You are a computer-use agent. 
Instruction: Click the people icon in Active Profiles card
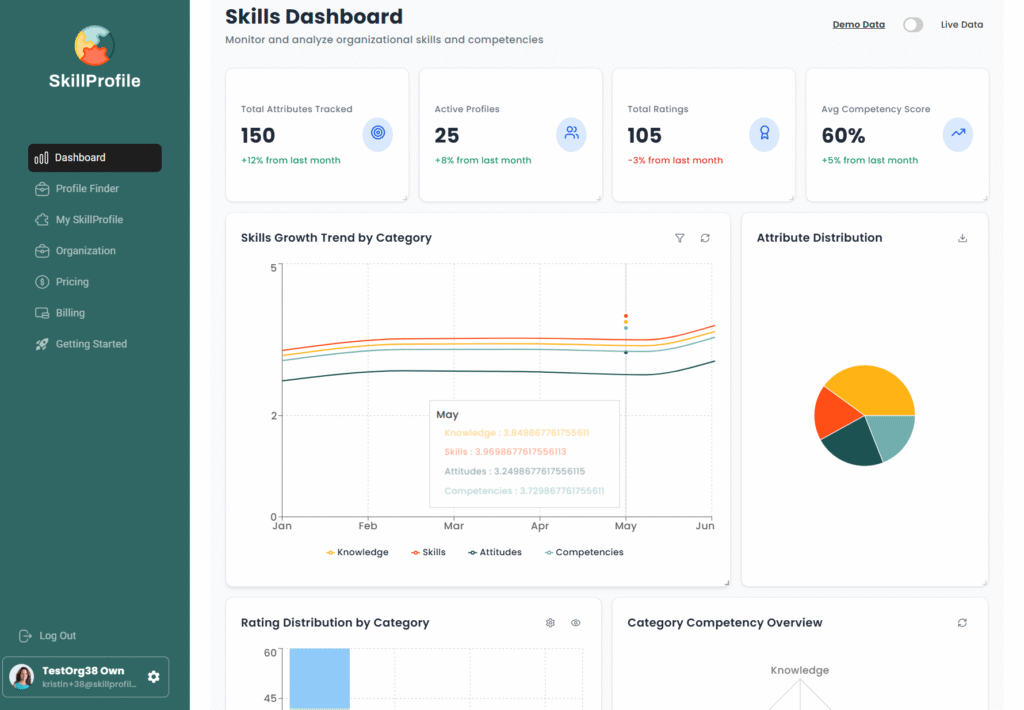click(x=571, y=132)
